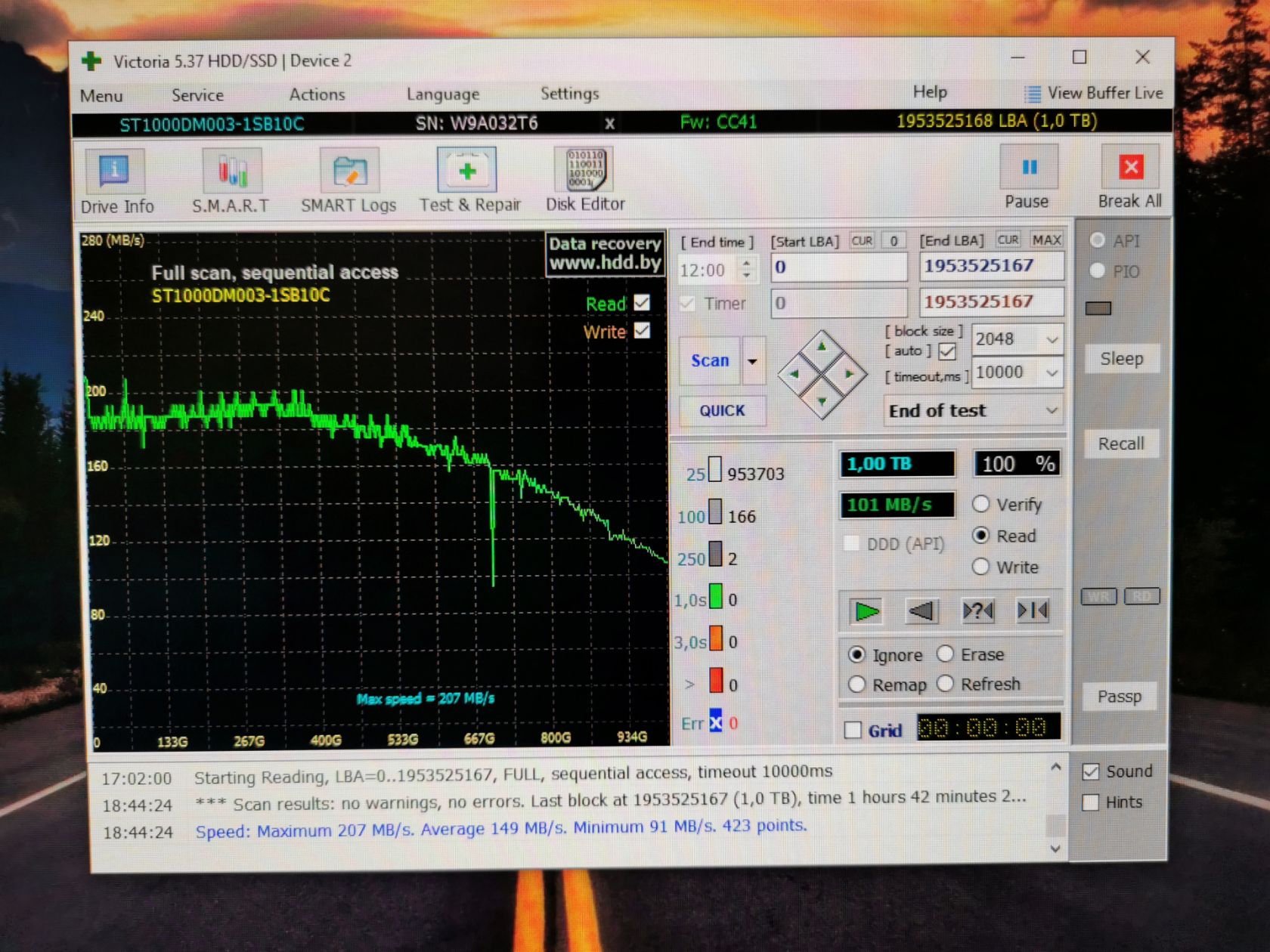Click the End LBA input field
This screenshot has height=952, width=1270.
click(991, 266)
